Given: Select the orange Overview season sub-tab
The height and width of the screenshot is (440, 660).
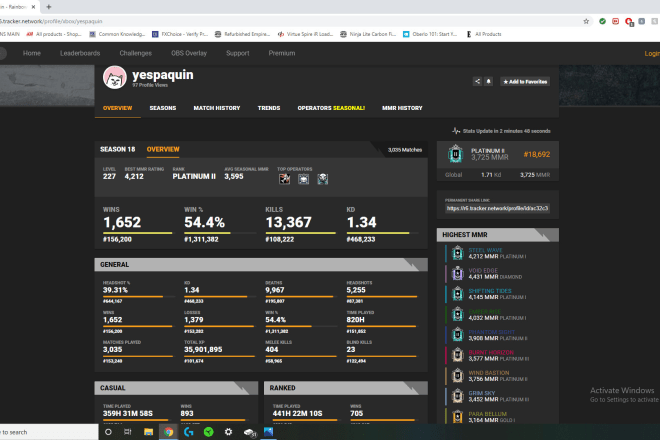Looking at the screenshot, I should point(163,149).
